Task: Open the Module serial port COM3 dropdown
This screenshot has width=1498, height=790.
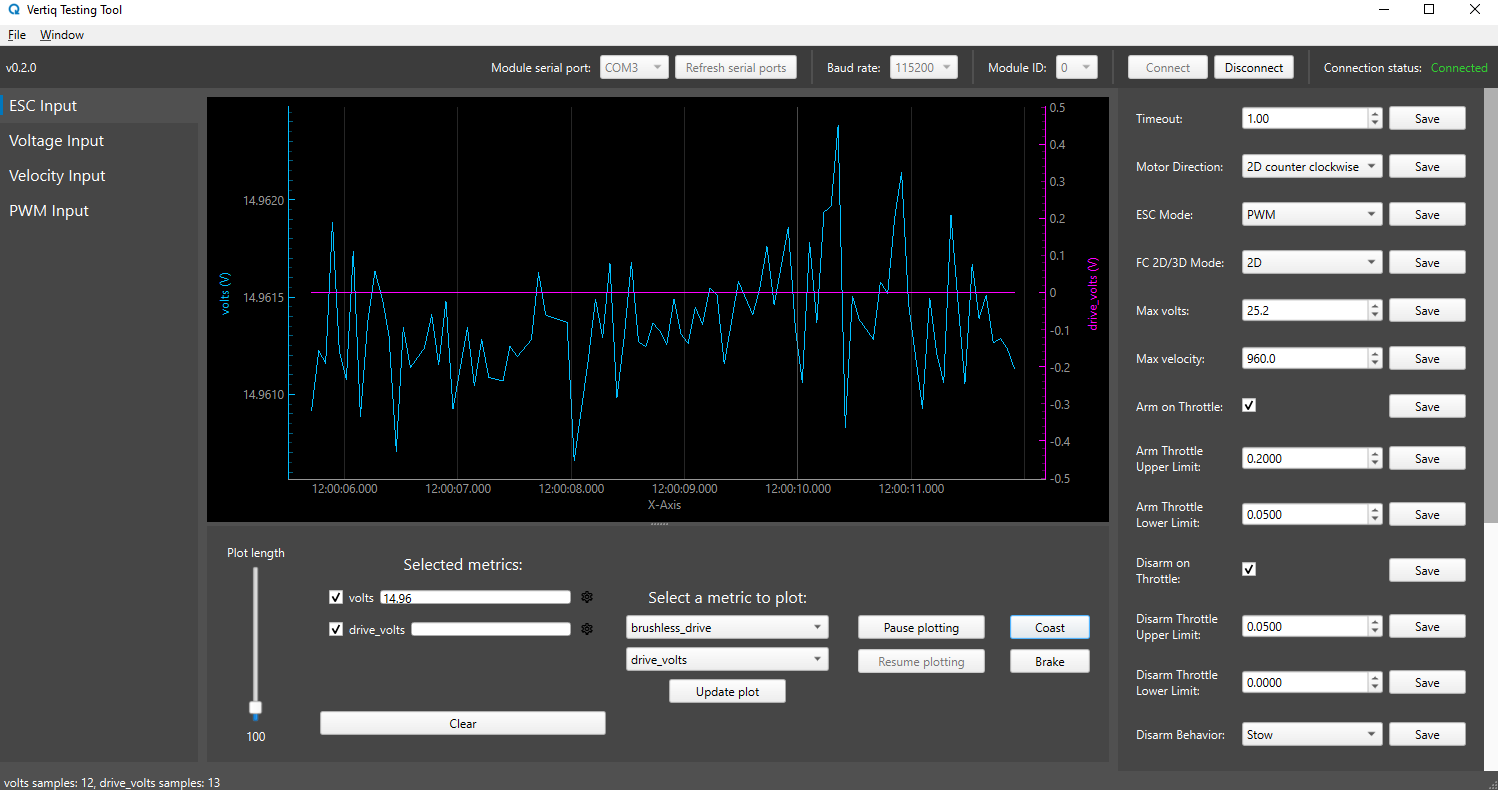Action: tap(634, 68)
